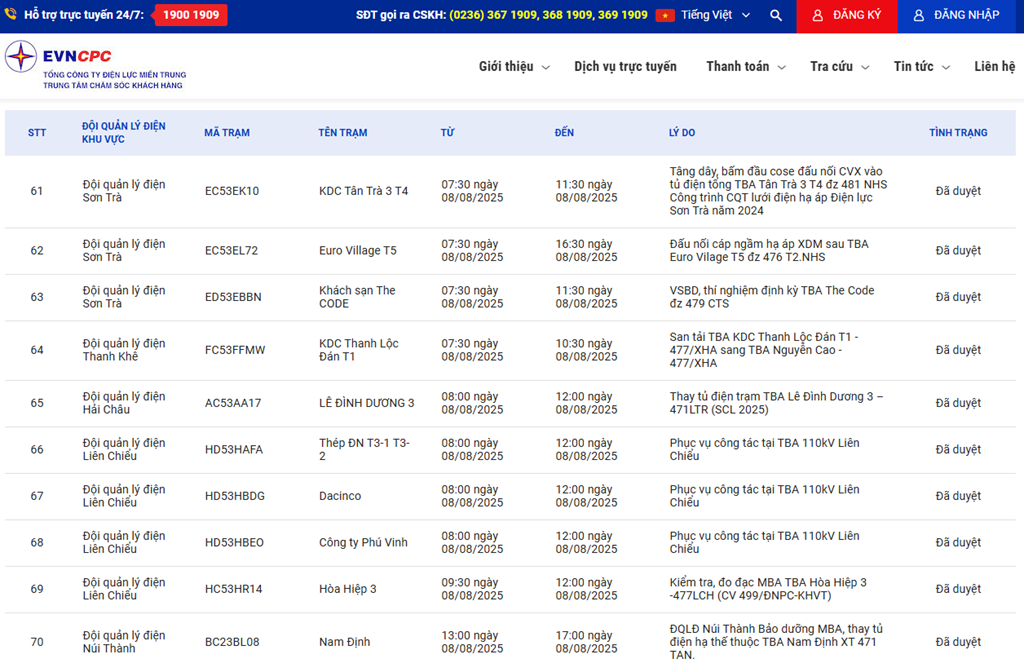
Task: Expand the Giới thiệu menu
Action: click(x=514, y=67)
